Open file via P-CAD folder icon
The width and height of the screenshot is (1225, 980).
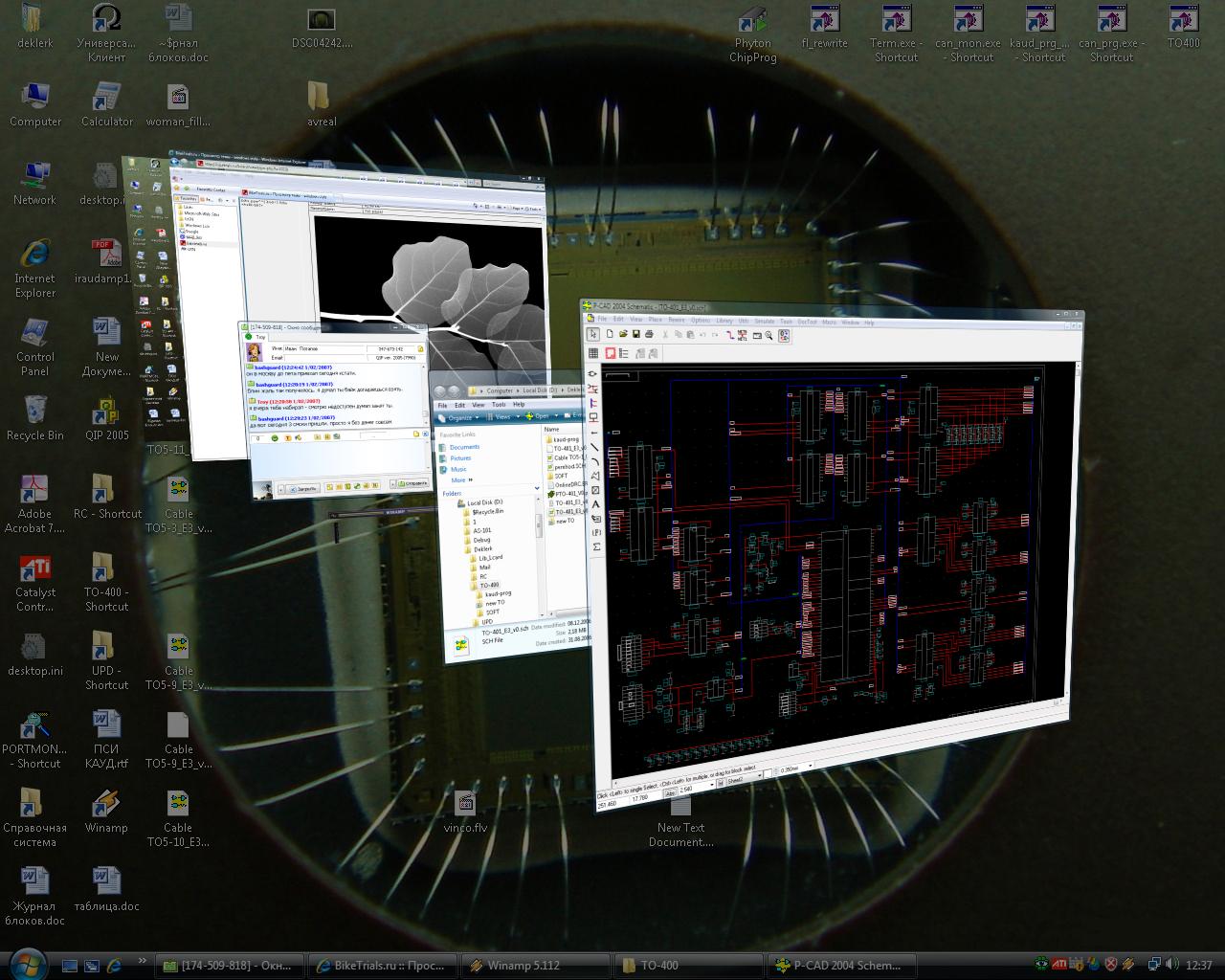coord(623,334)
